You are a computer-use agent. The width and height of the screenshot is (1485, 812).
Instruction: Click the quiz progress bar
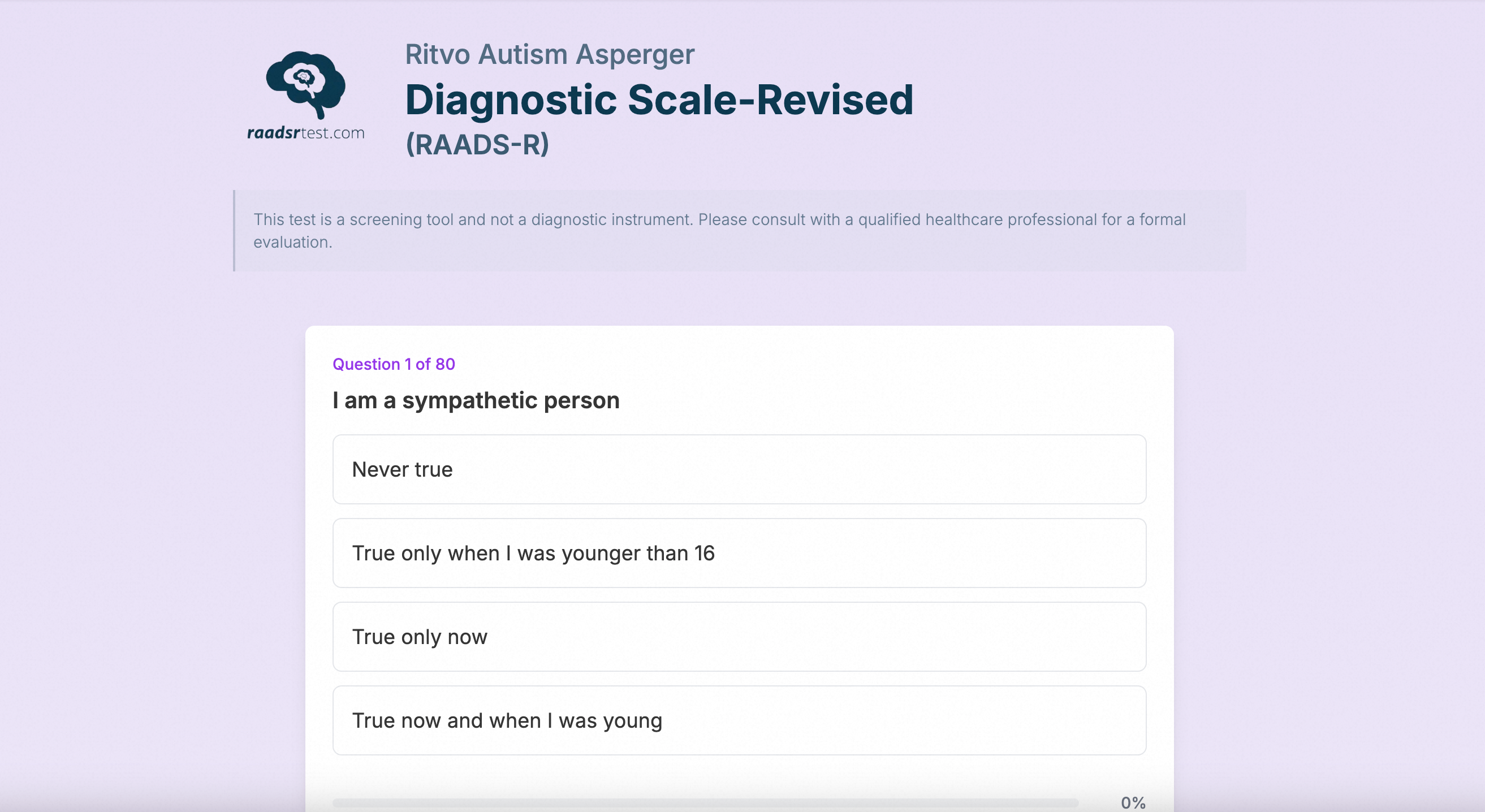coord(705,802)
